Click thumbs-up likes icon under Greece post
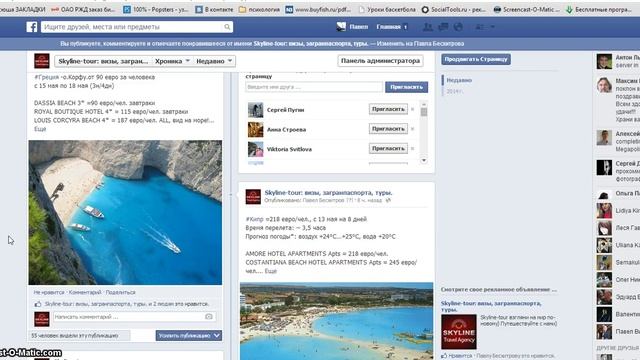Screen dimensions: 640x360 [x=38, y=304]
